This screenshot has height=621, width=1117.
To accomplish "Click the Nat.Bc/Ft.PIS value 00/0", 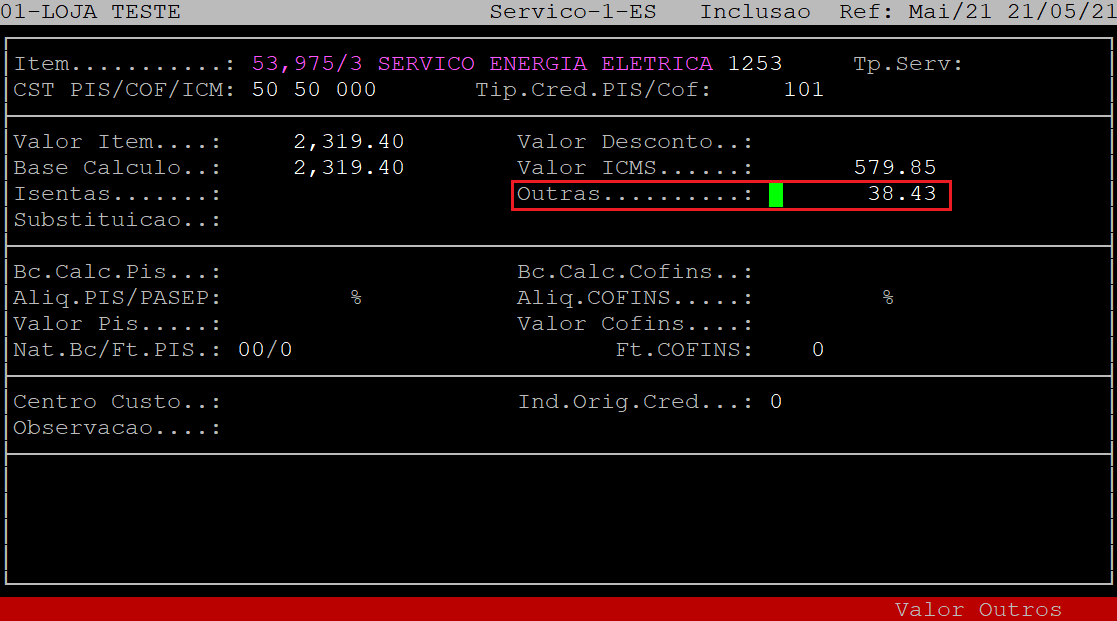I will point(265,350).
